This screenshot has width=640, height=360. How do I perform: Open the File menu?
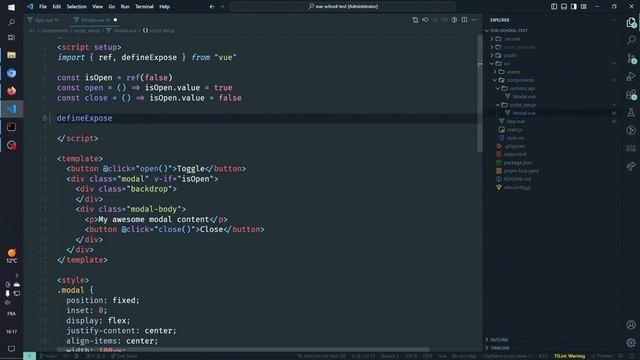coord(43,7)
